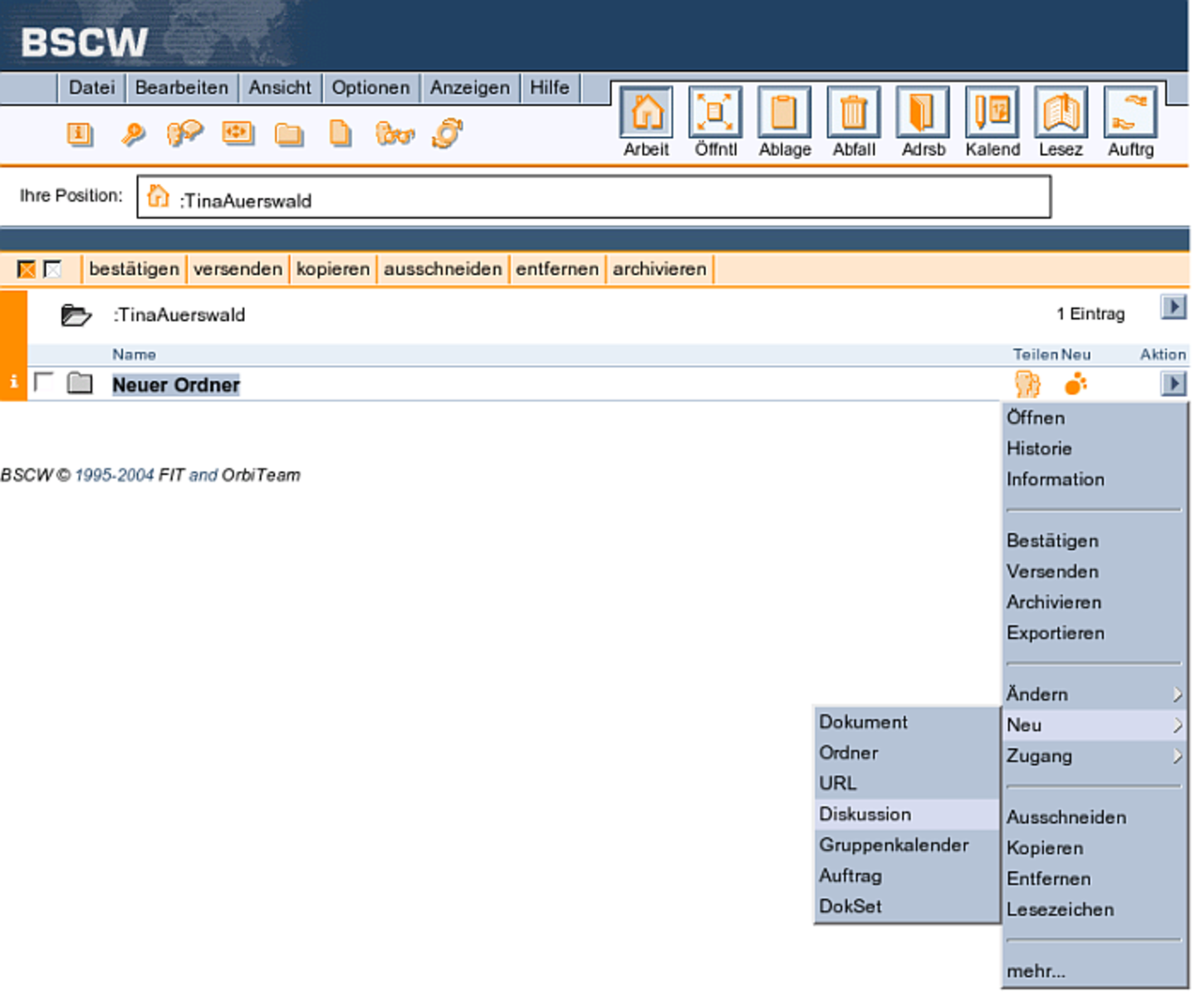Click the info icon in the toolbar
The image size is (1196, 1008).
click(80, 134)
